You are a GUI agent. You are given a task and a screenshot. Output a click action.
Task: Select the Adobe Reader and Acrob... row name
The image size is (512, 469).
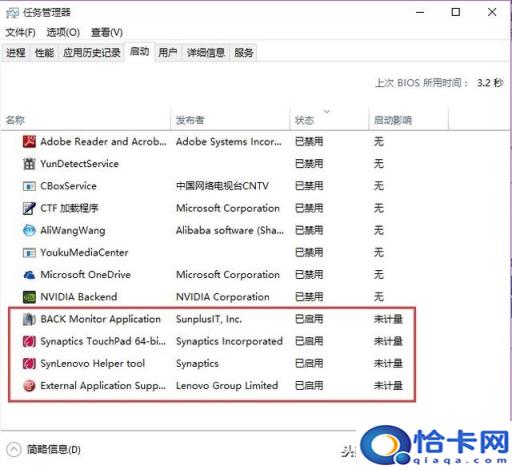point(103,142)
